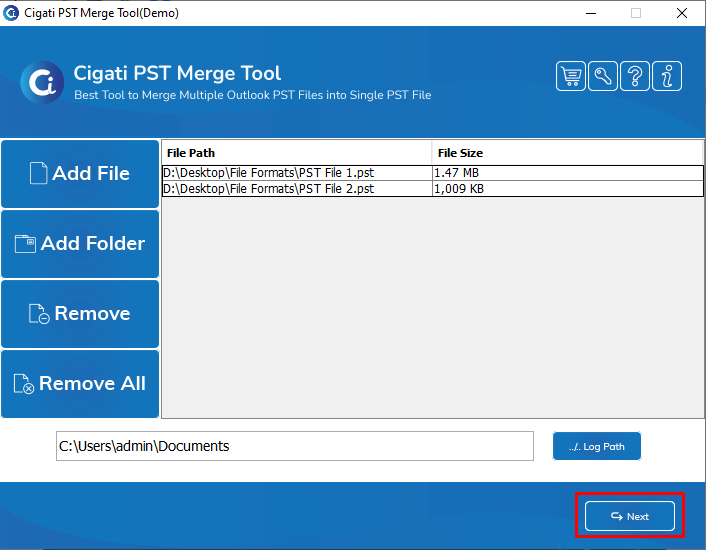This screenshot has height=550, width=706.
Task: Click the 1,009 KB size cell
Action: 567,189
